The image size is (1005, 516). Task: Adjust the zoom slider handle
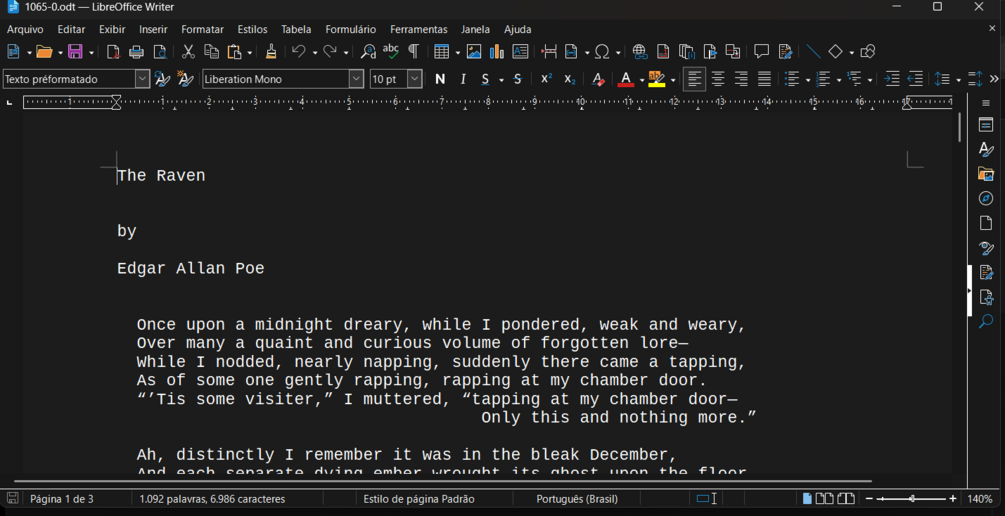pyautogui.click(x=912, y=499)
